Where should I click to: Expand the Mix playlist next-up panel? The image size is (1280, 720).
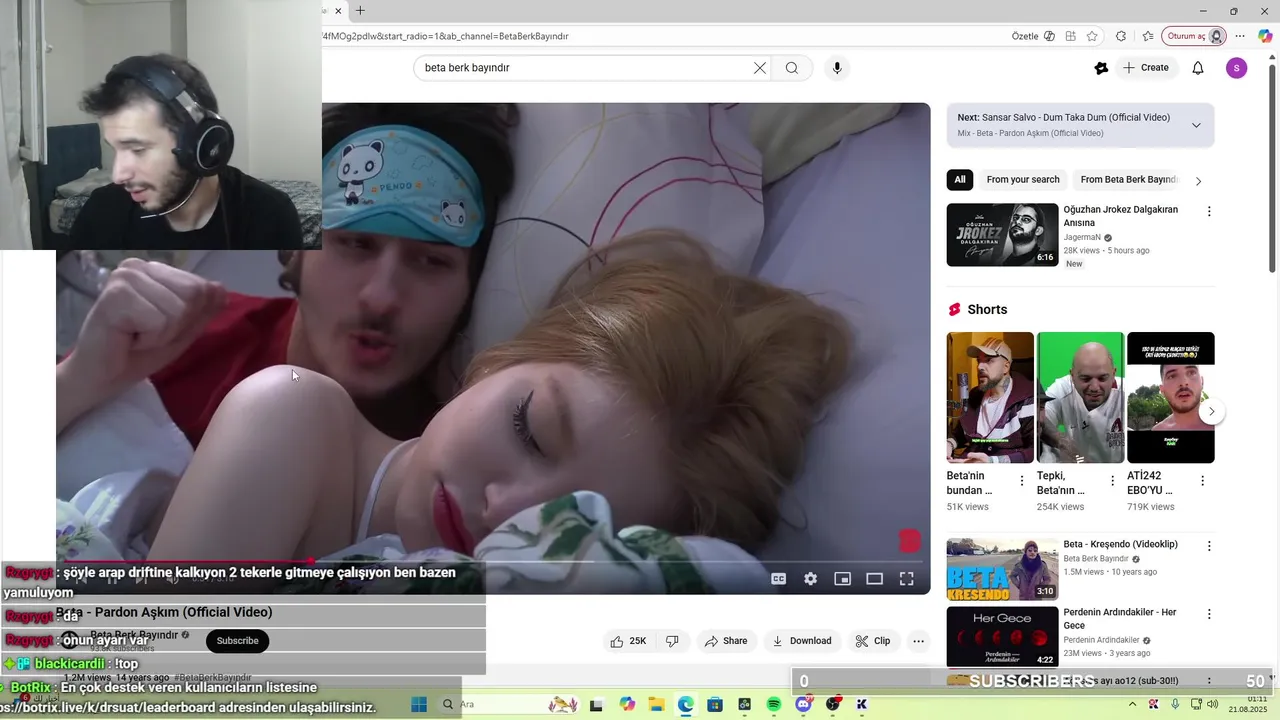1196,125
